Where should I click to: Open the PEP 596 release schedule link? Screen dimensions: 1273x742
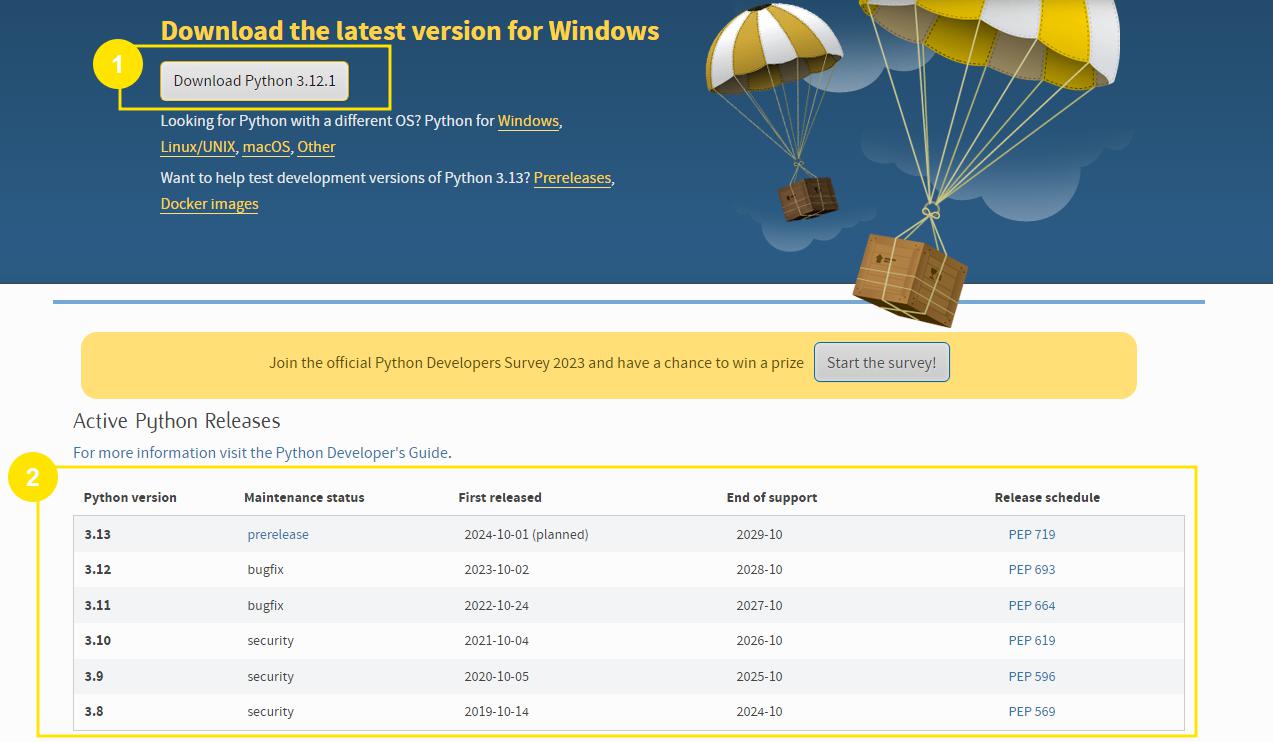(1032, 677)
